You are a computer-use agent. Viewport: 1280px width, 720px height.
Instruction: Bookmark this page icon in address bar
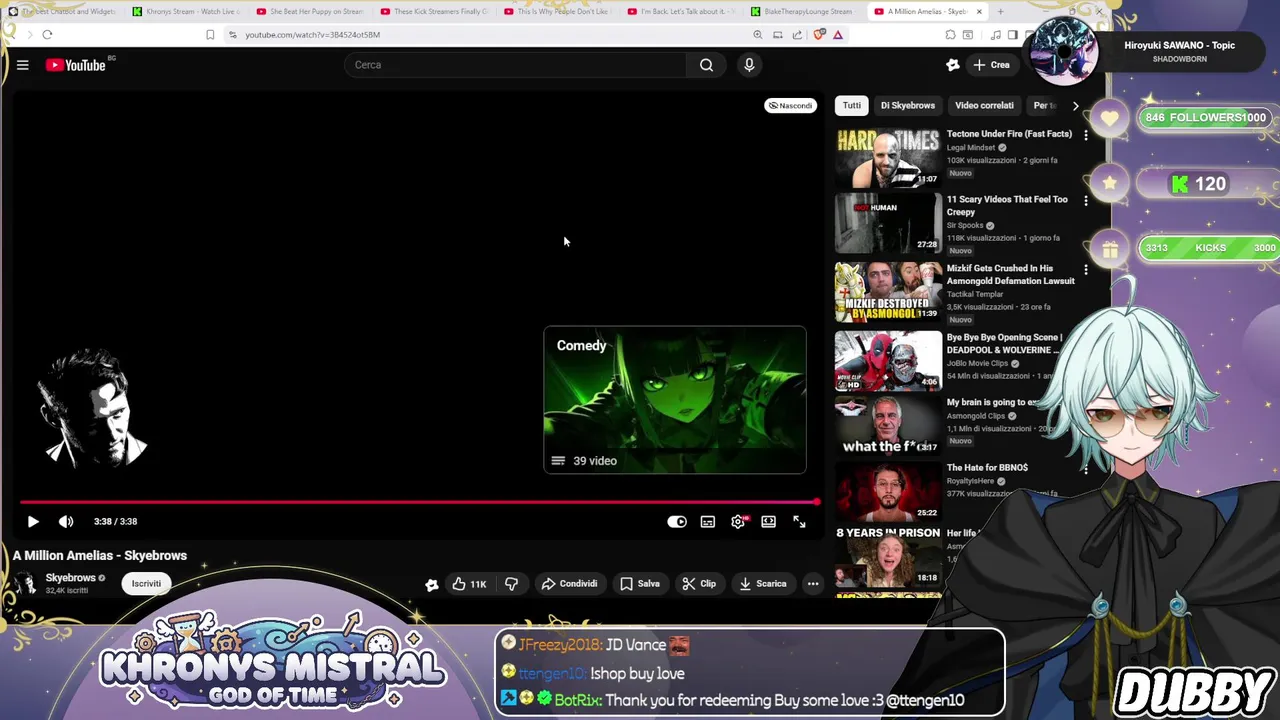pyautogui.click(x=210, y=35)
